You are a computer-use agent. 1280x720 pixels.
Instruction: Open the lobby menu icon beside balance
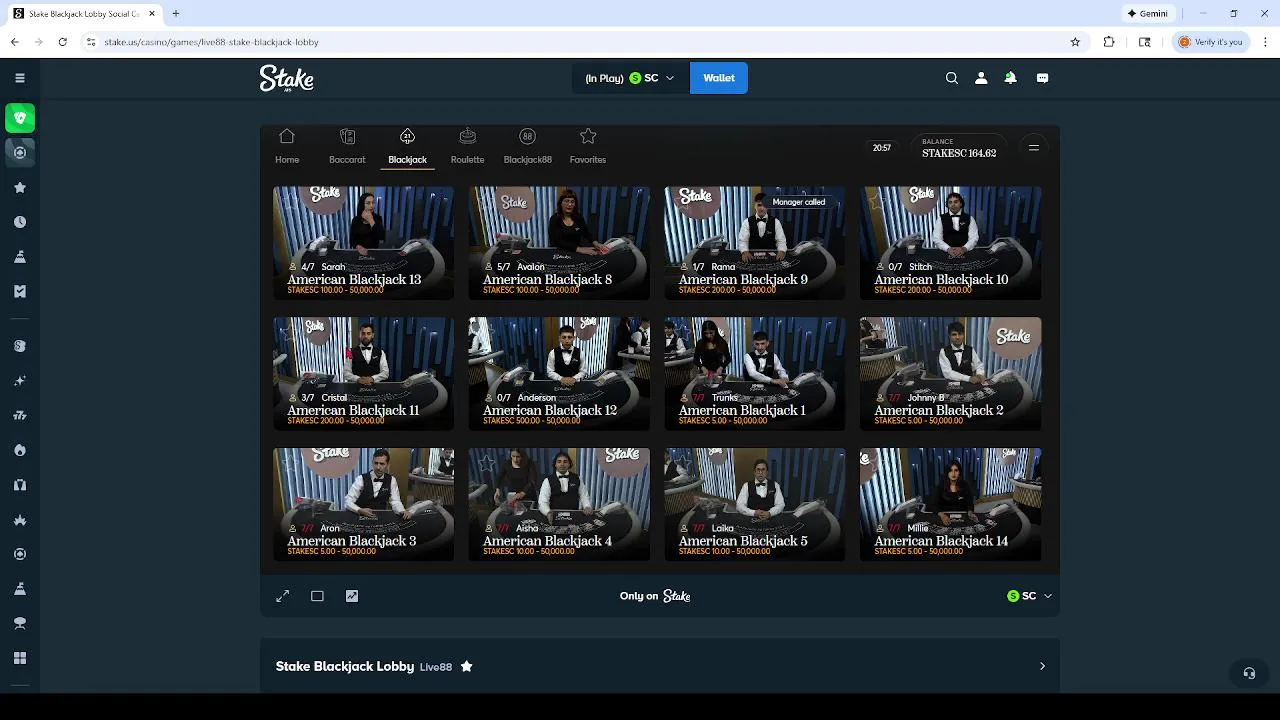tap(1034, 148)
